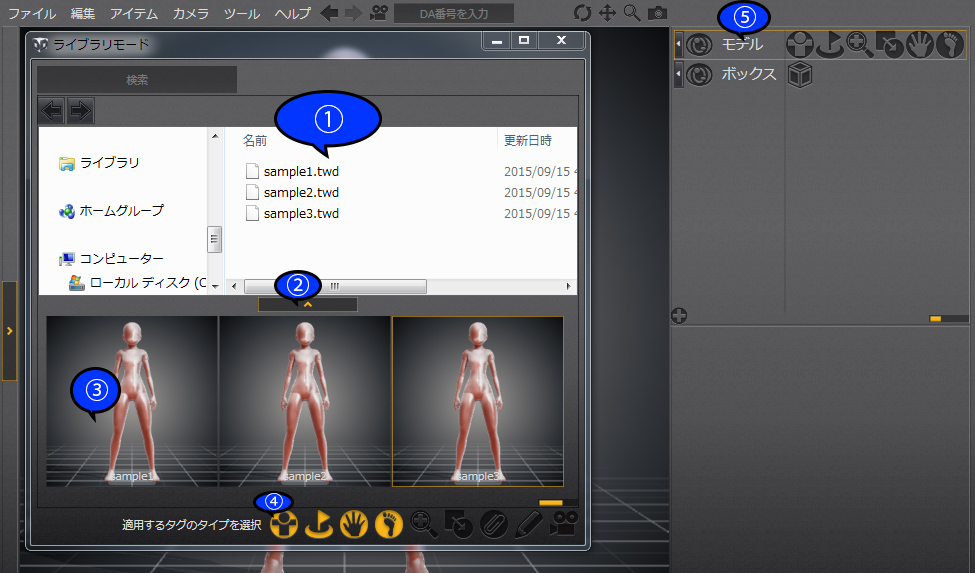This screenshot has width=975, height=573.
Task: Select sample2.twd in the file list
Action: click(301, 192)
